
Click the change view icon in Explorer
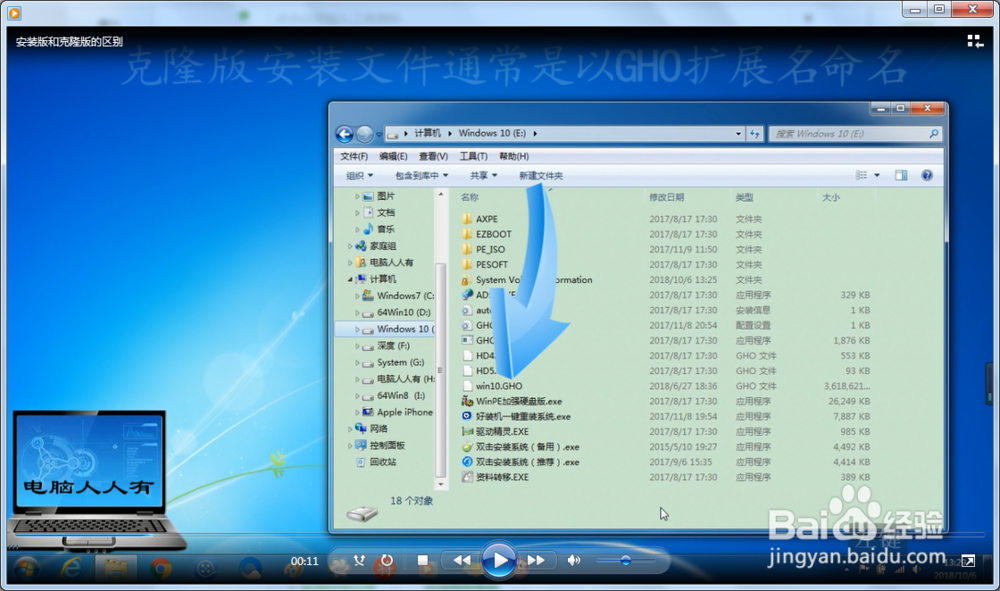[x=861, y=175]
